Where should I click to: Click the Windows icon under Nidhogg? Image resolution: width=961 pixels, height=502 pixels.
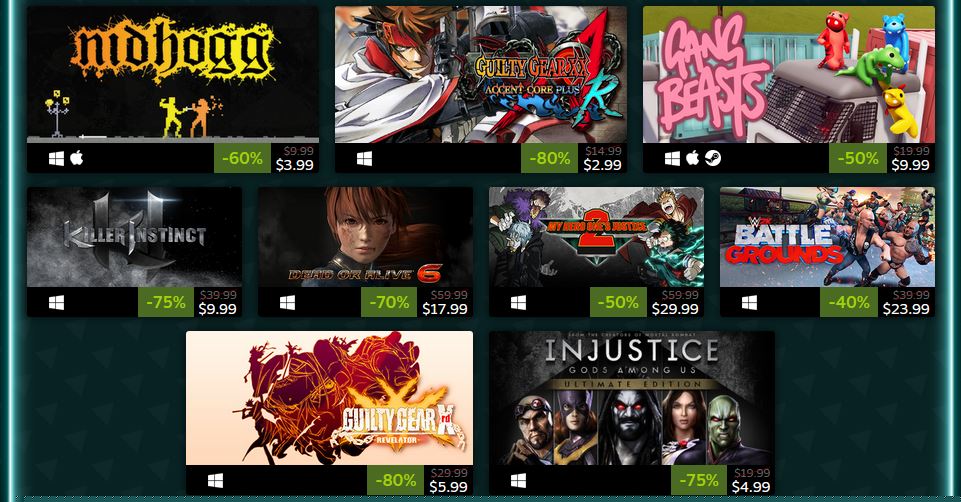click(x=56, y=159)
